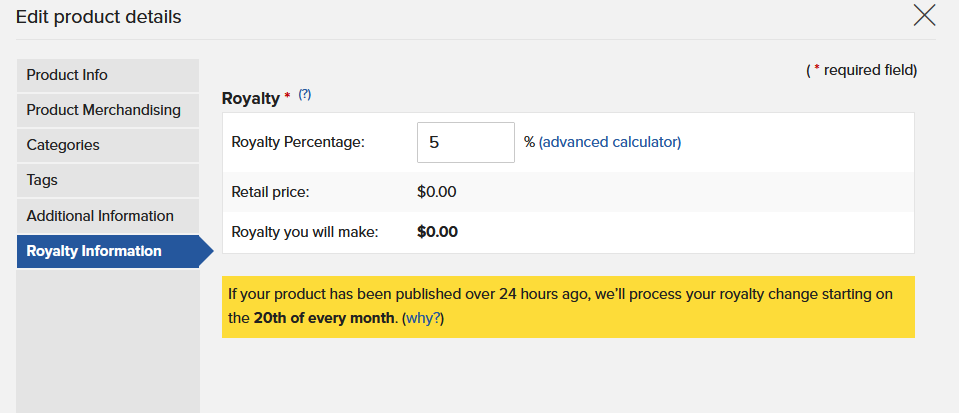Click the Royalty section heading
The width and height of the screenshot is (959, 413).
pos(250,98)
